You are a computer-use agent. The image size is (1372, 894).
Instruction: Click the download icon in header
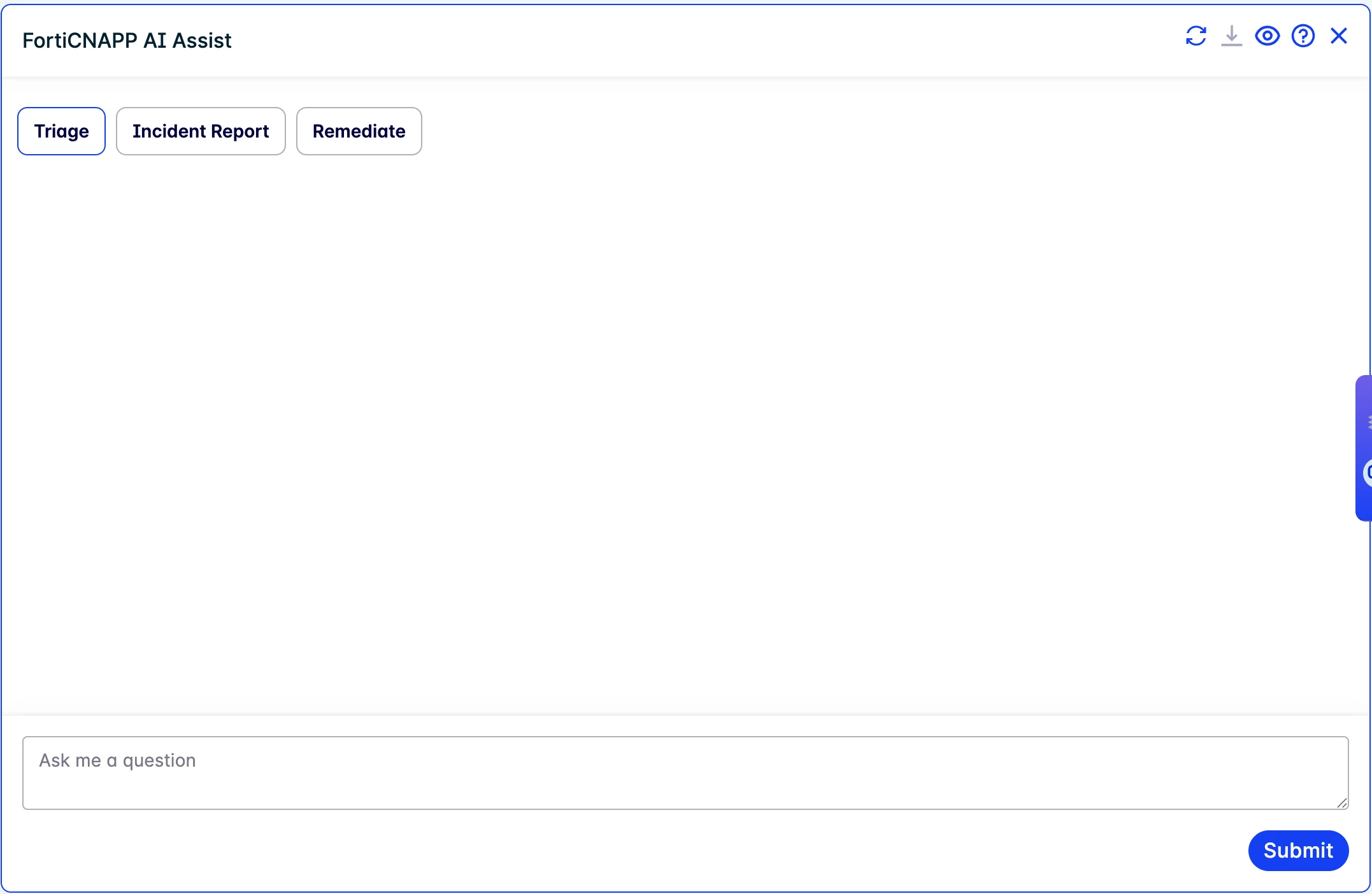point(1231,36)
